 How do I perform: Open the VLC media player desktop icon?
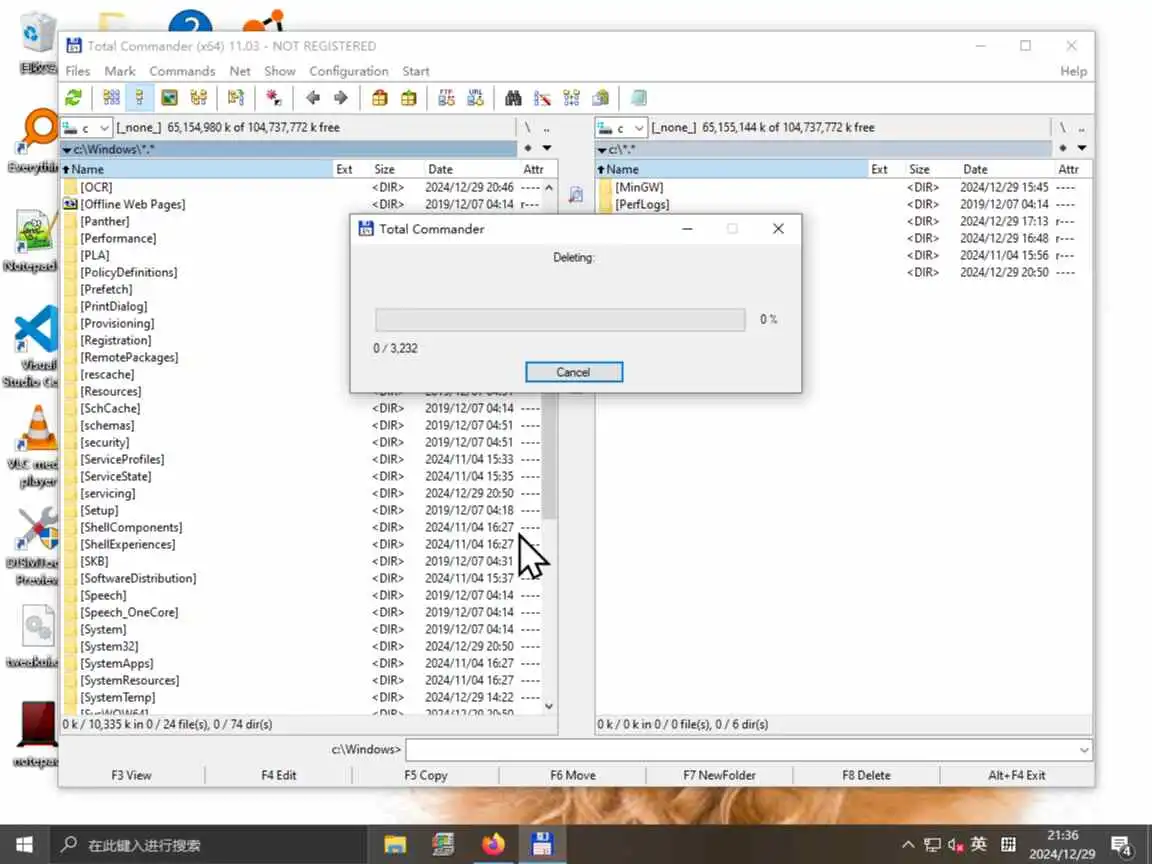tap(33, 445)
